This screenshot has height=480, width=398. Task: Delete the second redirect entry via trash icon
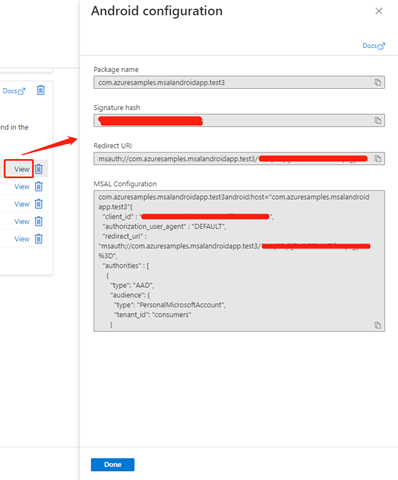coord(39,186)
